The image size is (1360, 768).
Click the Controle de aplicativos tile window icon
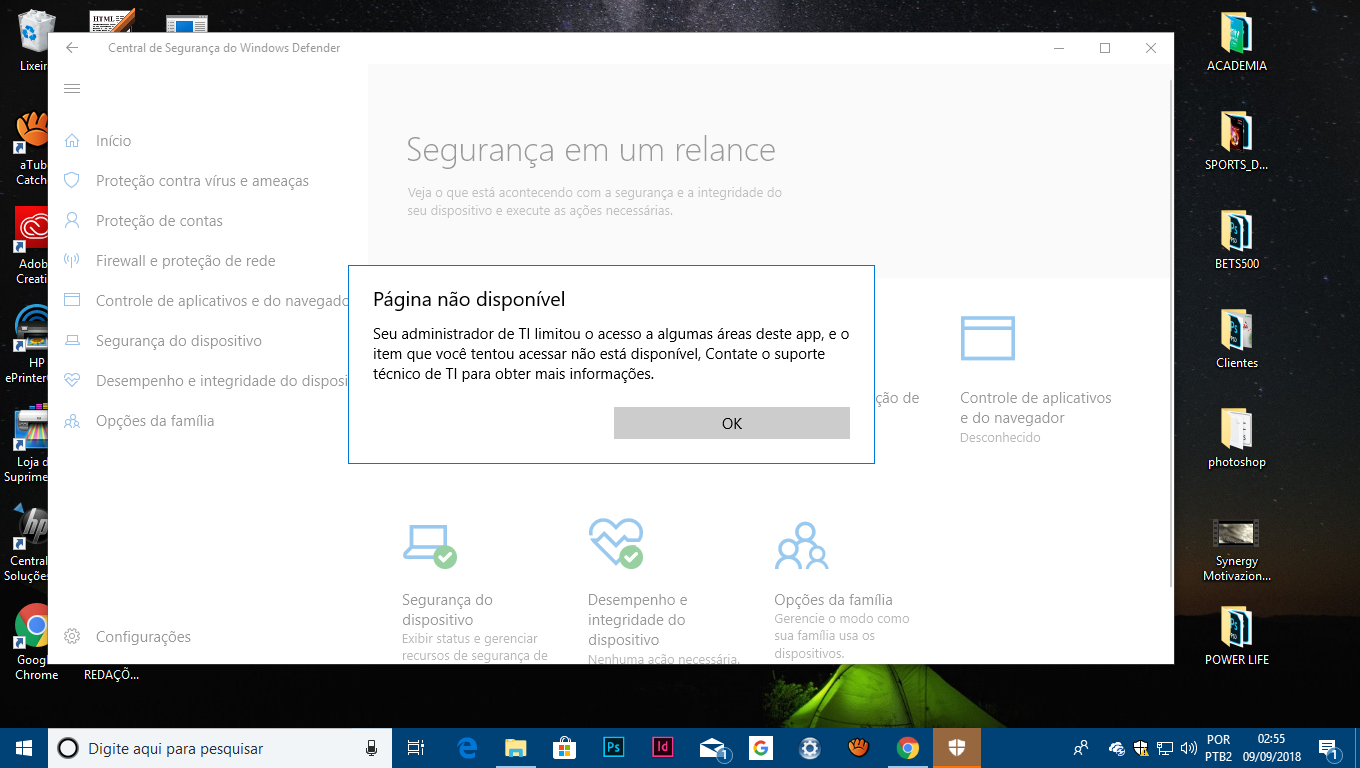[x=988, y=338]
